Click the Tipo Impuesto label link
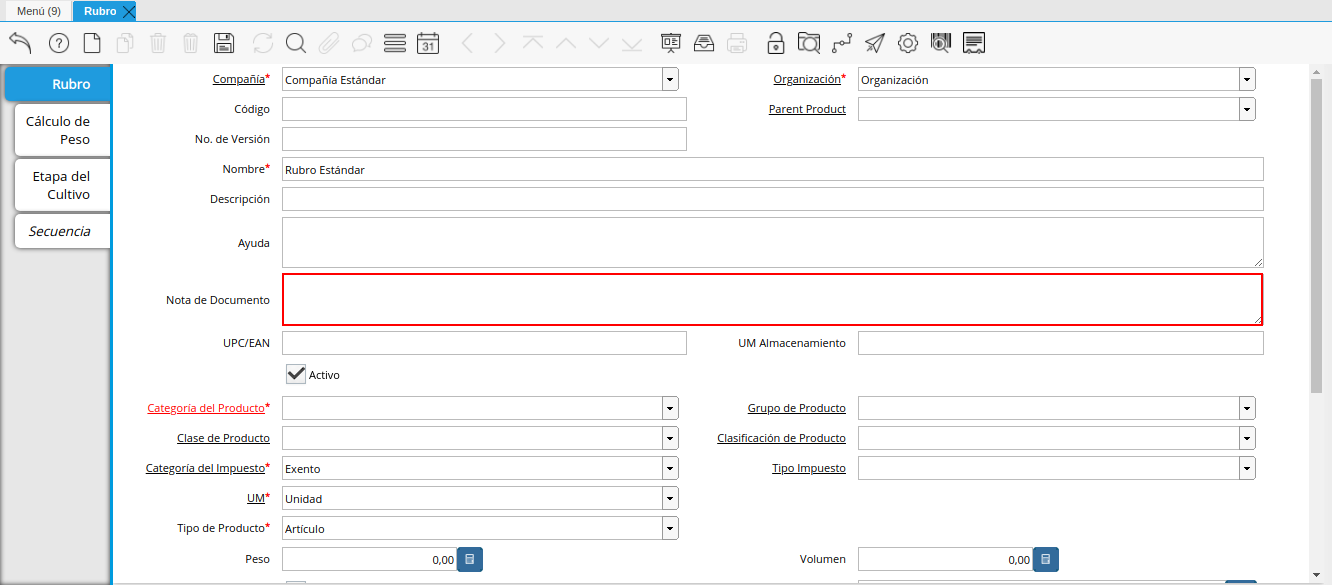Viewport: 1332px width, 585px height. [x=808, y=468]
